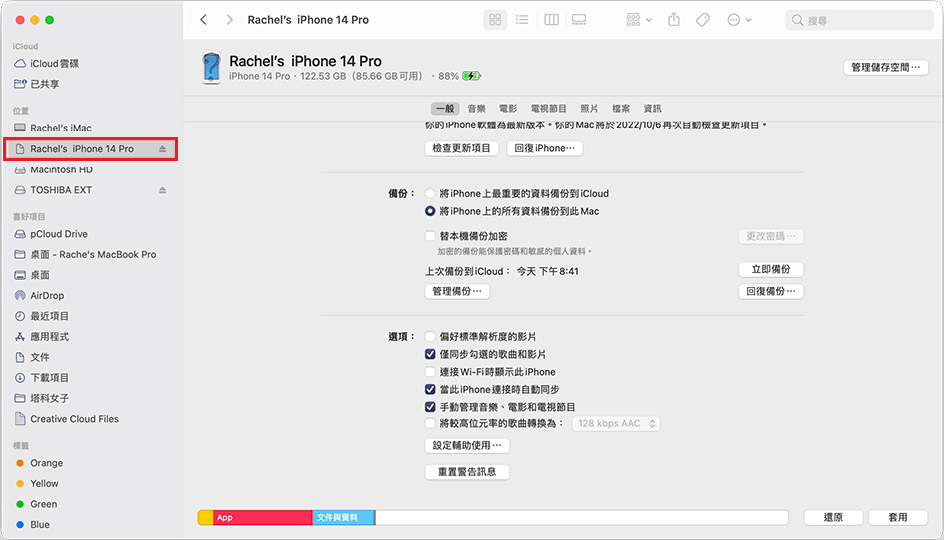The height and width of the screenshot is (540, 944).
Task: Switch to gallery view
Action: [579, 20]
